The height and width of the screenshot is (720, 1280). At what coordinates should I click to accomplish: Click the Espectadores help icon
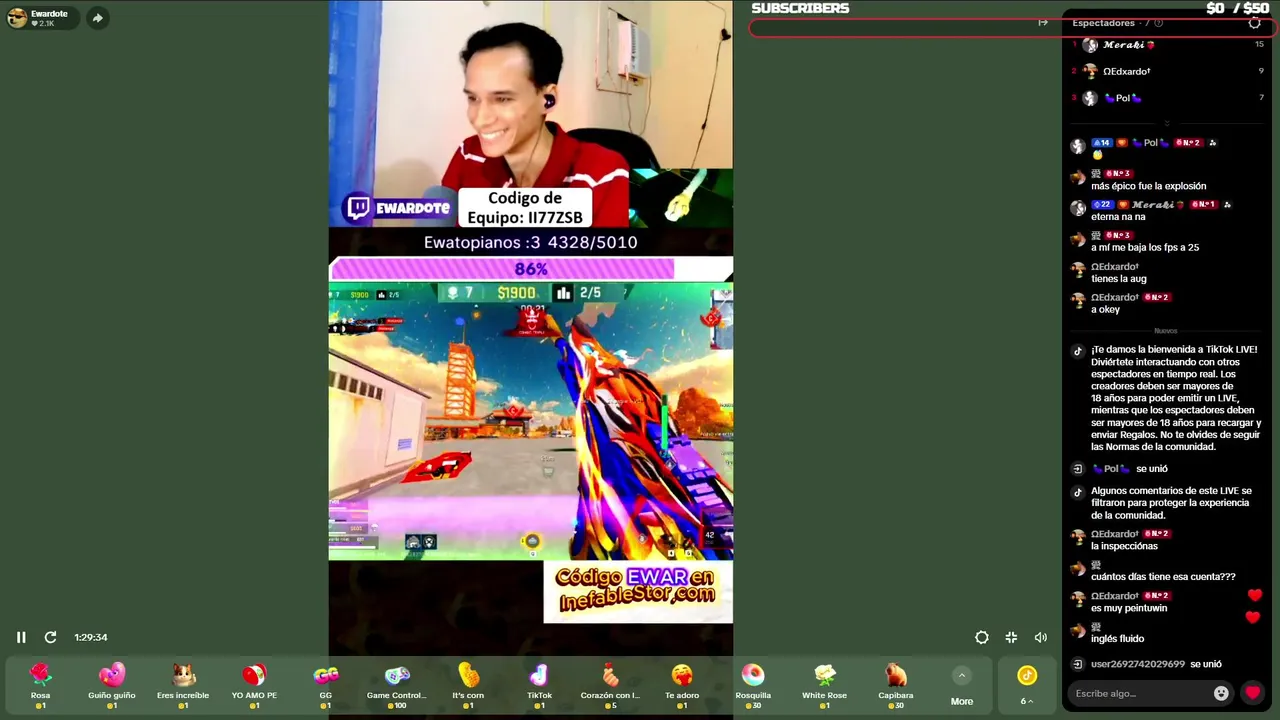click(1158, 23)
